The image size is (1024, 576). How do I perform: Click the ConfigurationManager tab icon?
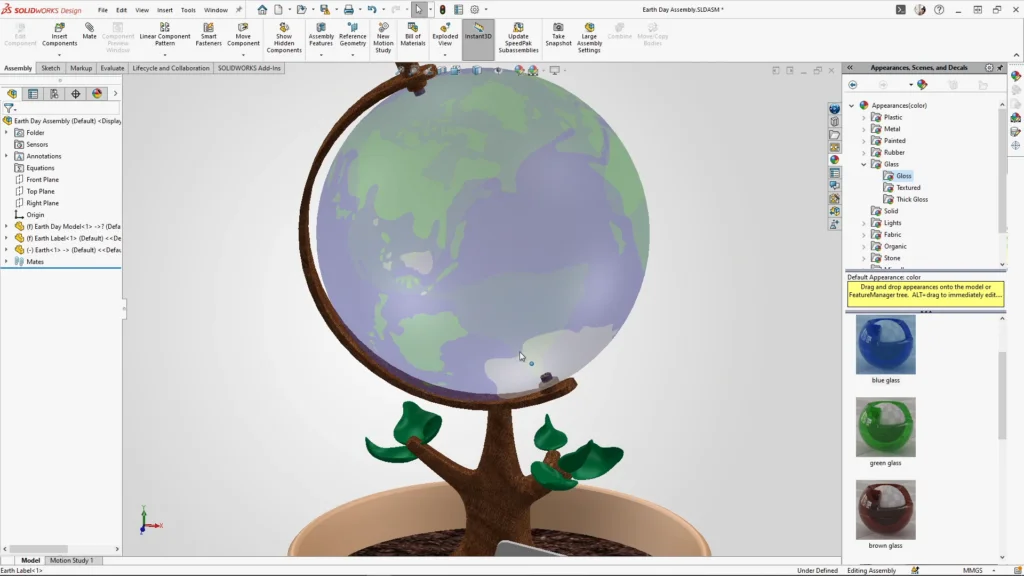pyautogui.click(x=54, y=94)
